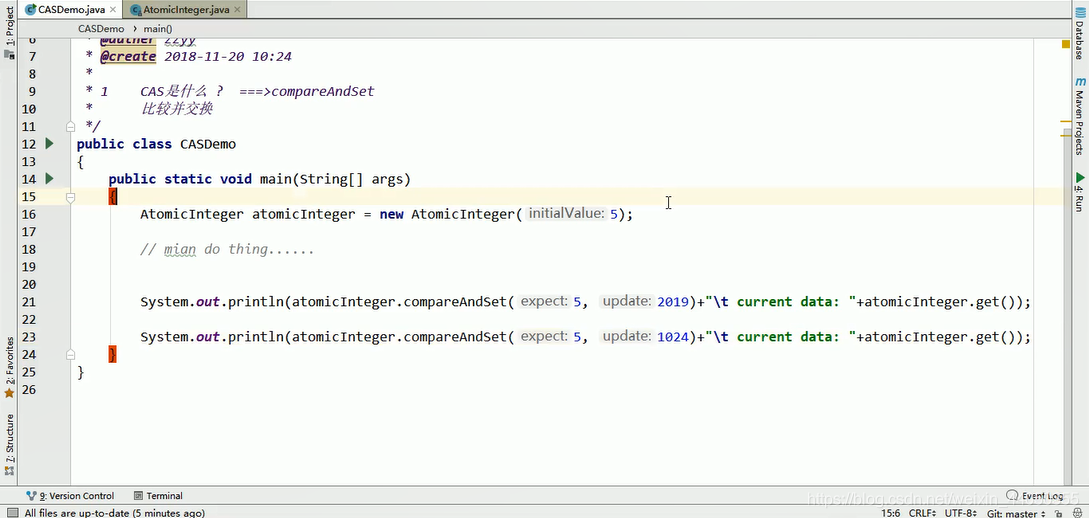Click the '比较并交换' comment on line 10
1089x518 pixels.
click(x=176, y=109)
